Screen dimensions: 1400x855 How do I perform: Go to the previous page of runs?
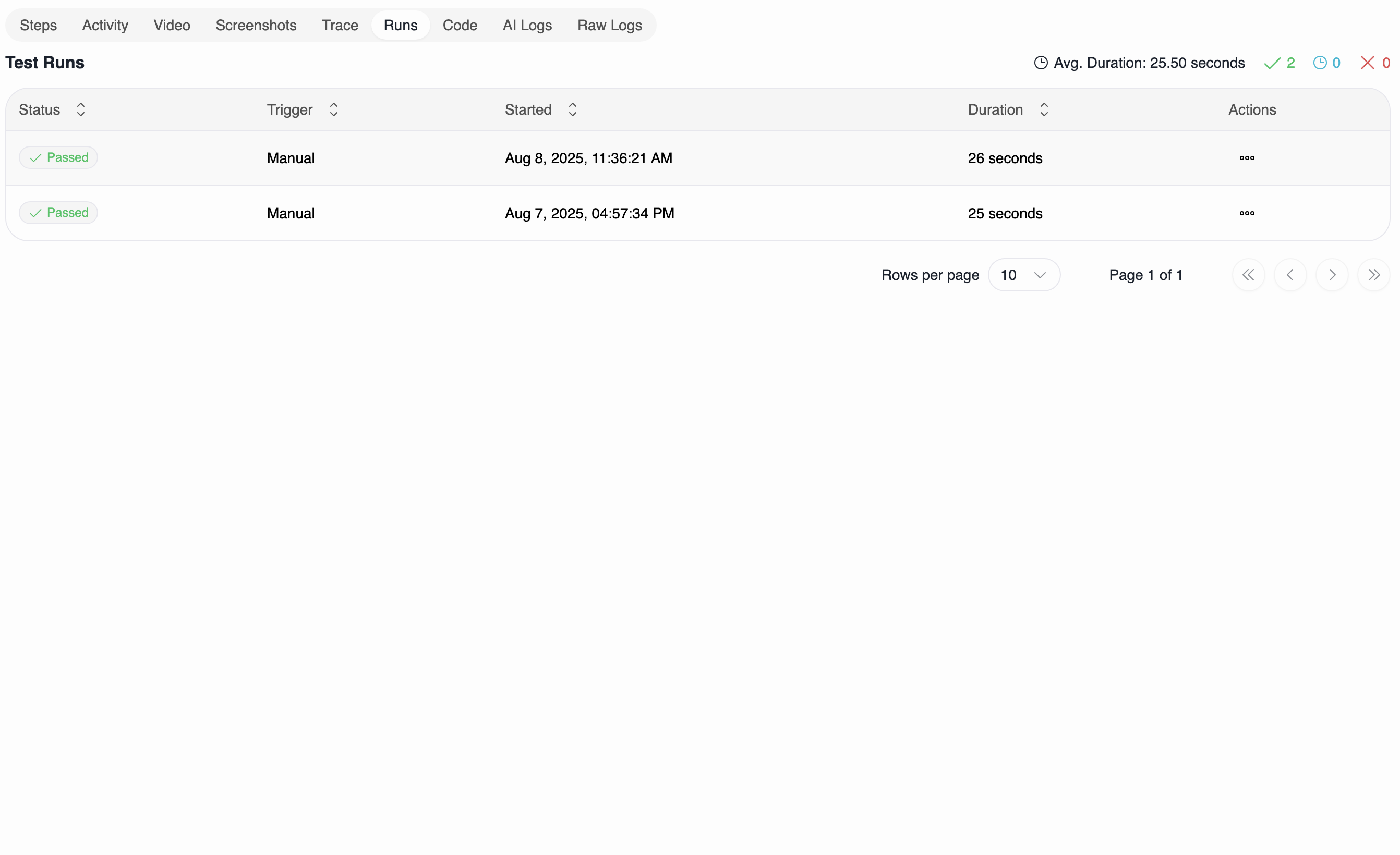pos(1290,275)
